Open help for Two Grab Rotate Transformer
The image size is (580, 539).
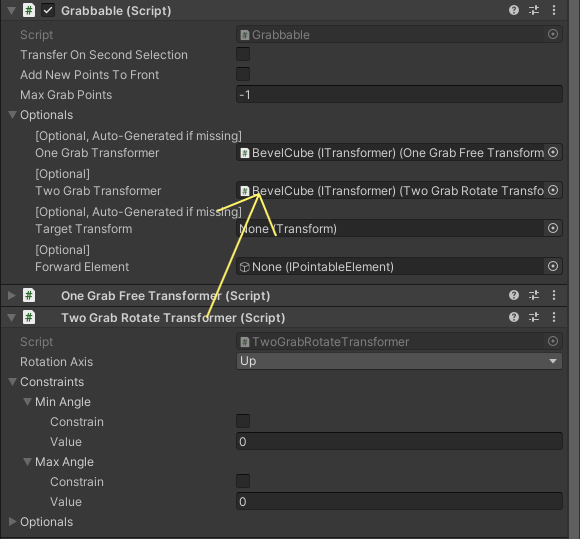(x=514, y=317)
